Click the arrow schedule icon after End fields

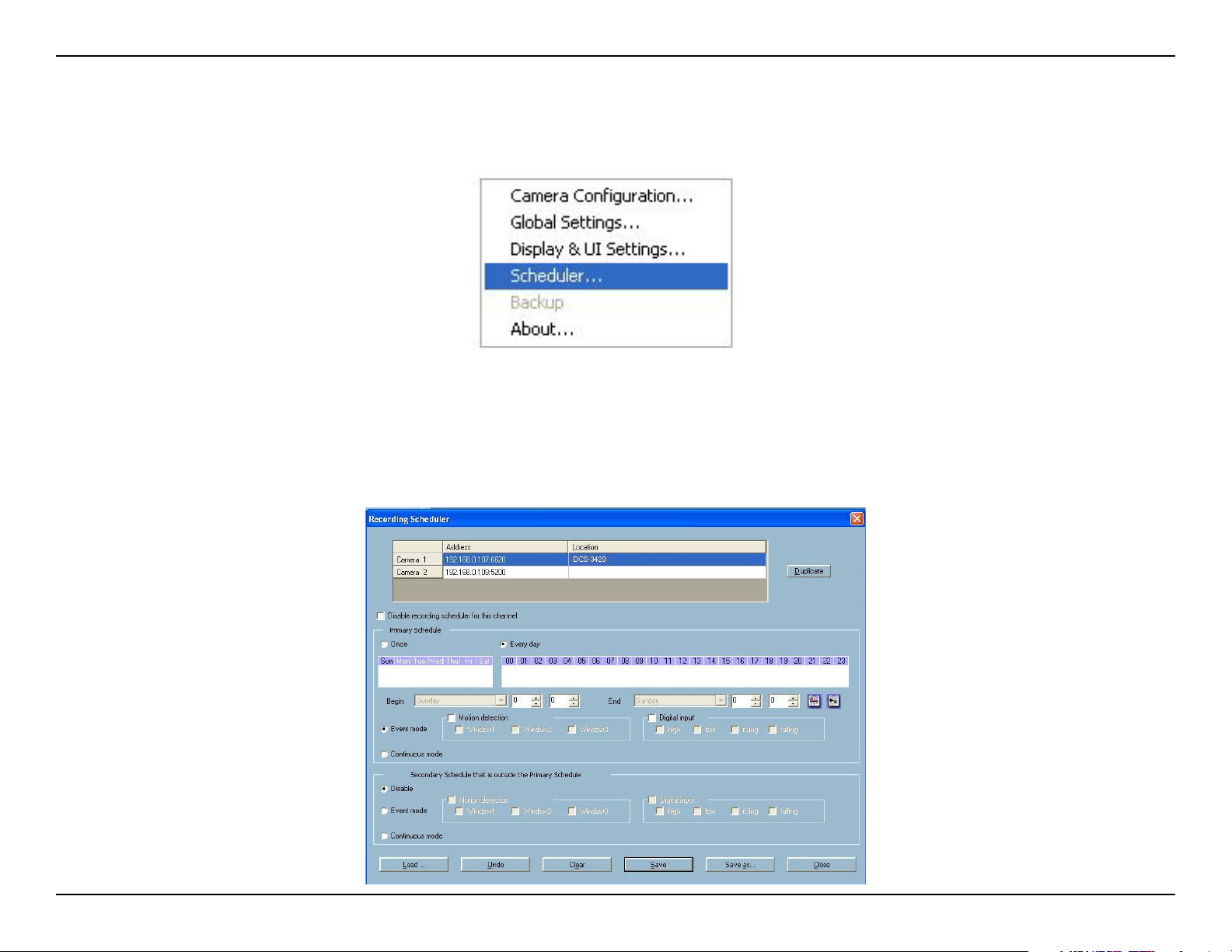coord(833,701)
